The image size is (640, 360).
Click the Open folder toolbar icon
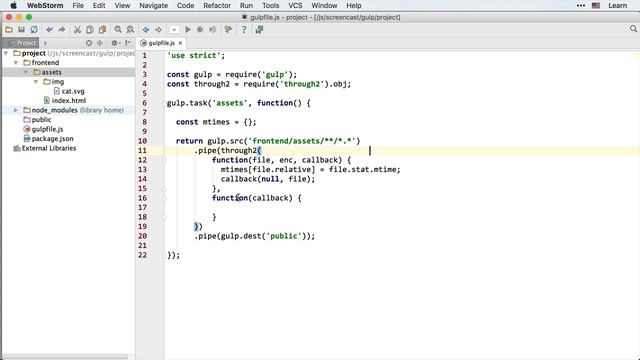click(9, 30)
